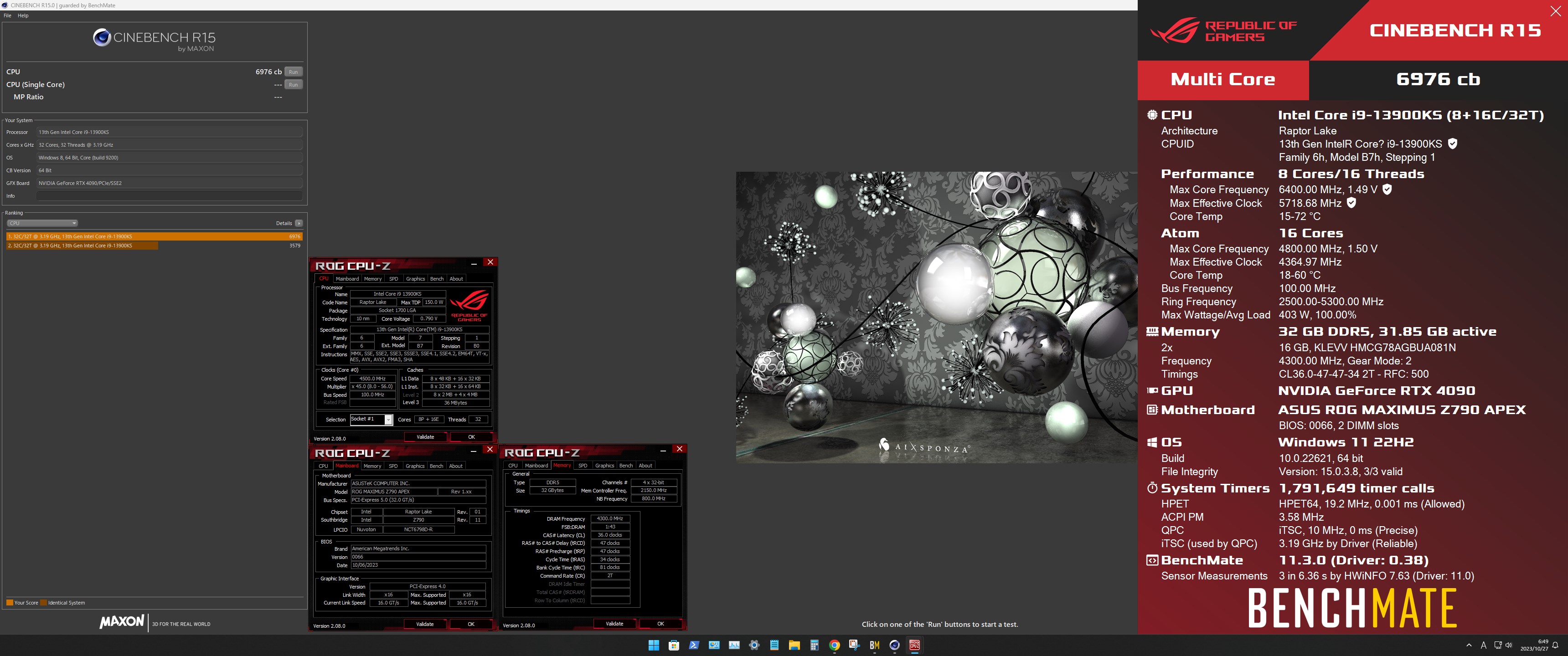The height and width of the screenshot is (656, 1568).
Task: Click Validate in top CPU-Z window
Action: [425, 437]
